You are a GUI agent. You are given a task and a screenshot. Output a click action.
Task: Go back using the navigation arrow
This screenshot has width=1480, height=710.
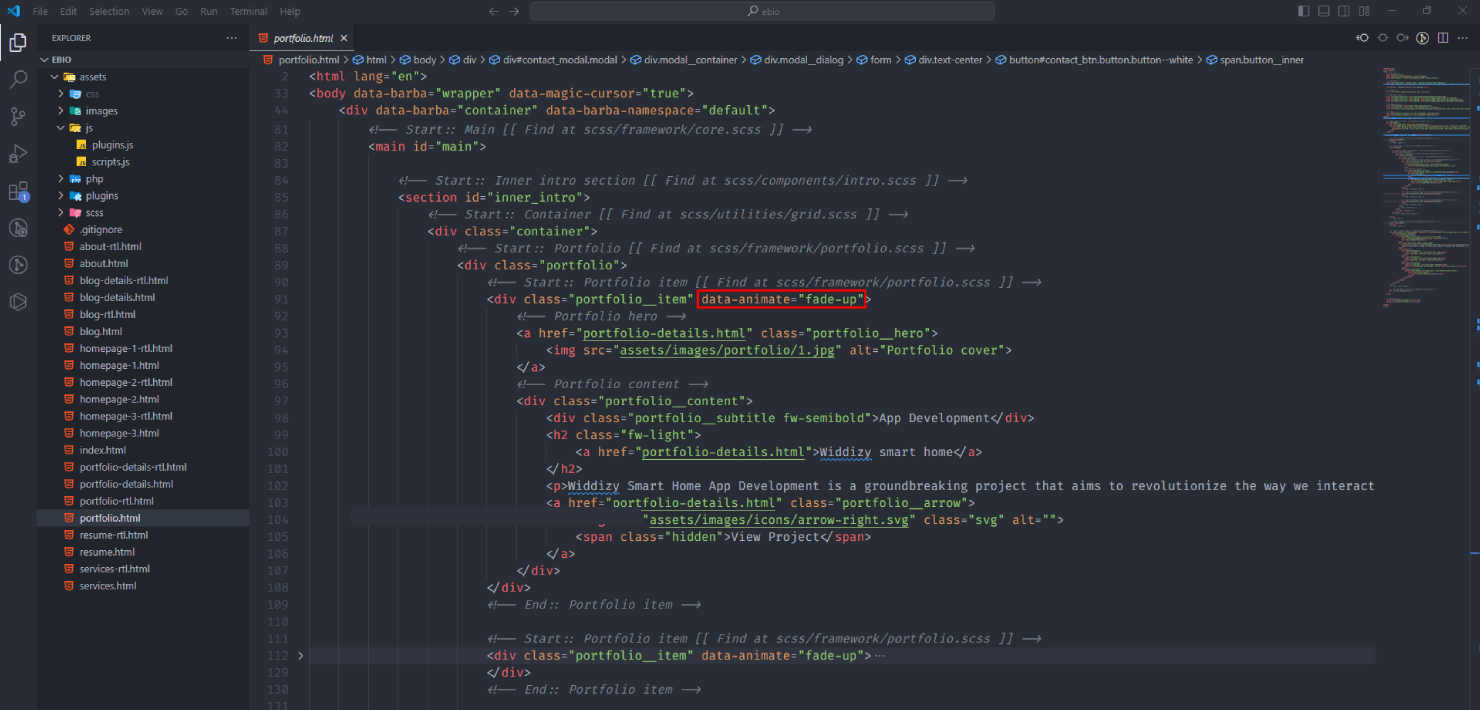click(x=494, y=11)
